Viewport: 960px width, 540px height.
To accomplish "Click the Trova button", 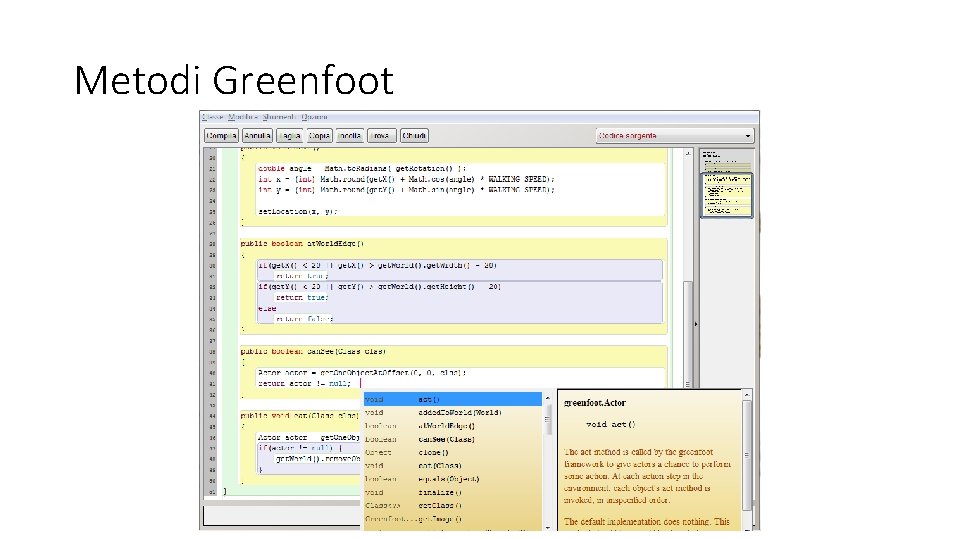I will click(x=381, y=136).
